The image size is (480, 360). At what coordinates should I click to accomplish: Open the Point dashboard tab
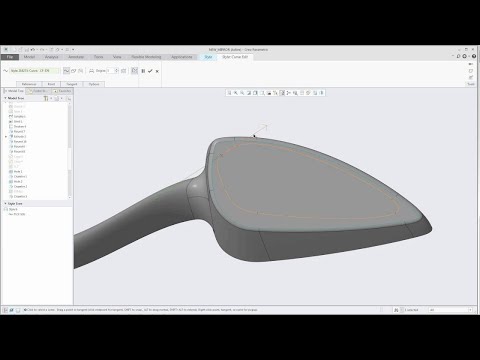point(51,84)
